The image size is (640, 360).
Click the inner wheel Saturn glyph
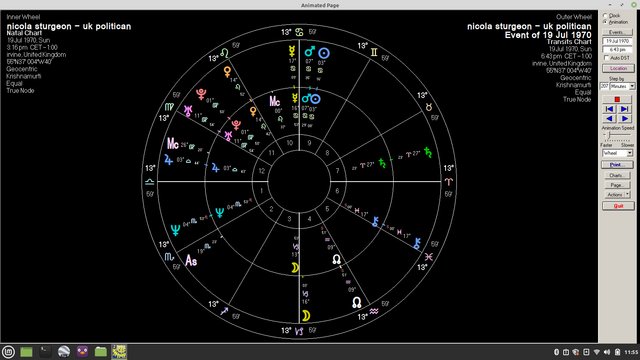(382, 163)
